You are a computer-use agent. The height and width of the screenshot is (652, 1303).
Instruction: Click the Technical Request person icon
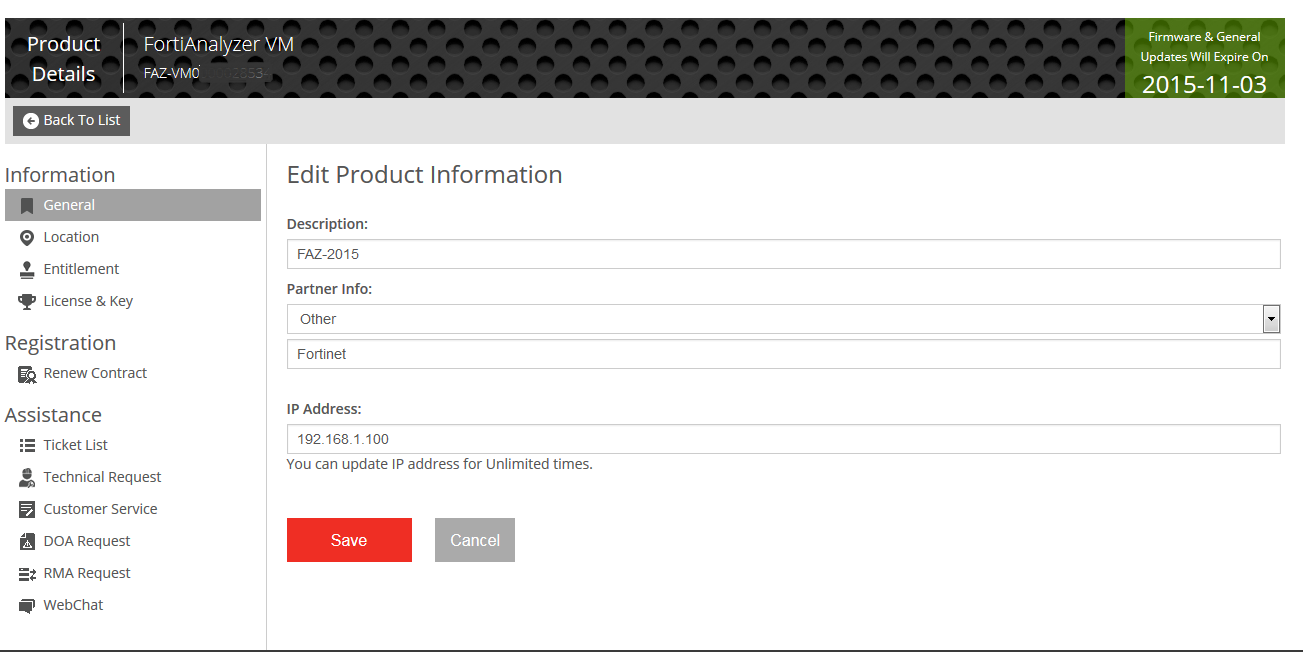click(x=27, y=478)
